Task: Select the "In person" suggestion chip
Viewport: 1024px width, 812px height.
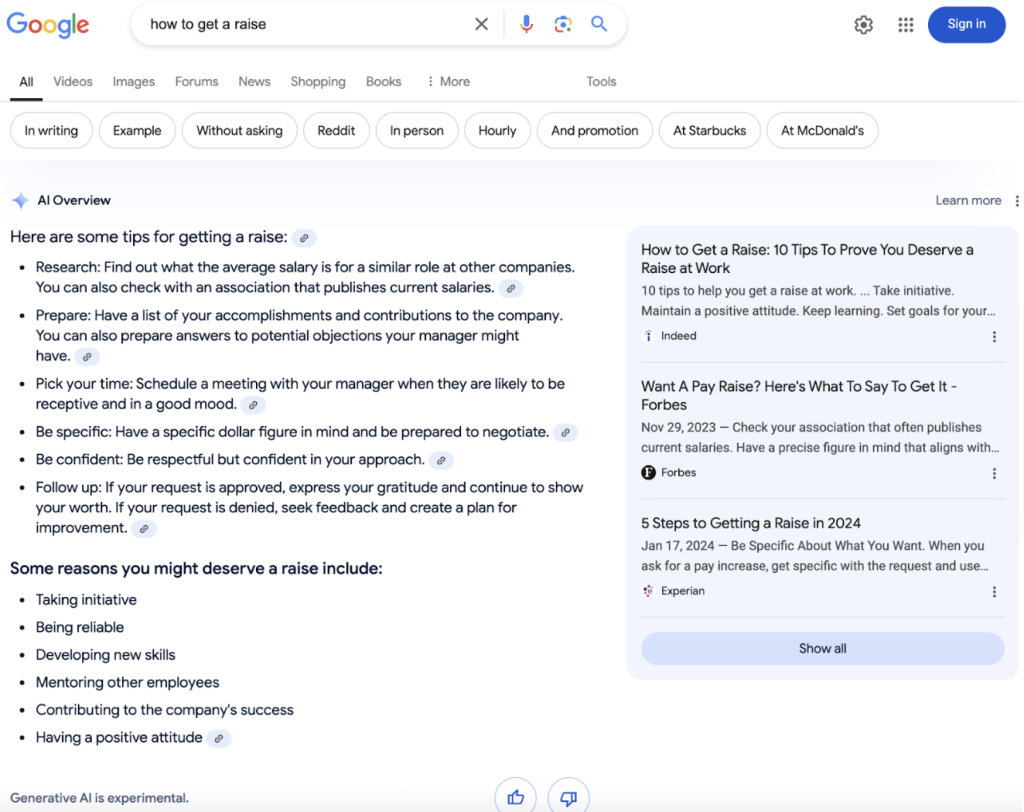Action: tap(417, 131)
